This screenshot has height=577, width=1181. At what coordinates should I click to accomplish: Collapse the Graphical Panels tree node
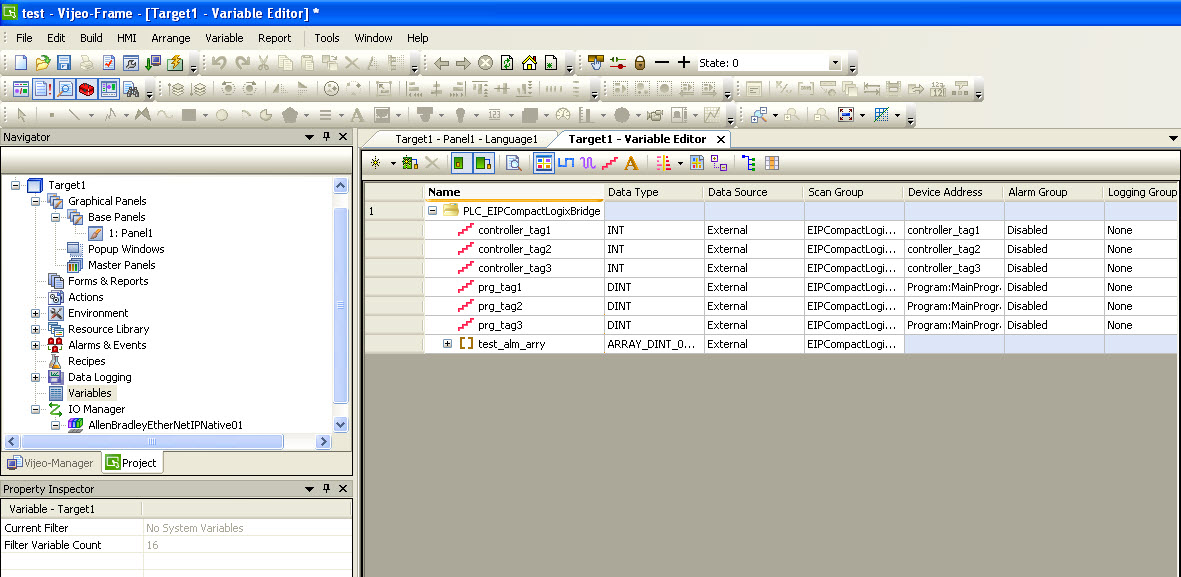35,201
